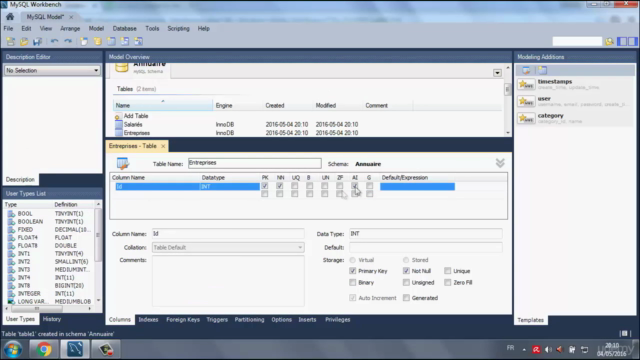Screen dimensions: 640x360
Task: Toggle Primary Key checkbox in details
Action: tap(353, 271)
